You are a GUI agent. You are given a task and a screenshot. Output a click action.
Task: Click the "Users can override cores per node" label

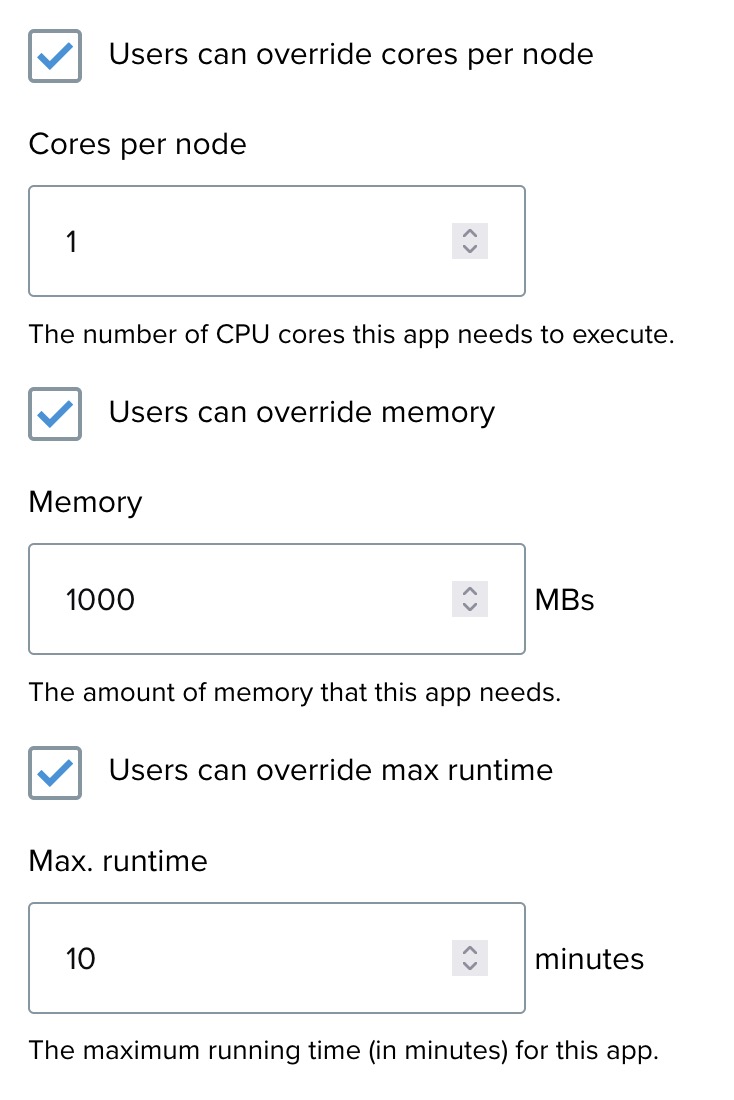click(x=351, y=54)
